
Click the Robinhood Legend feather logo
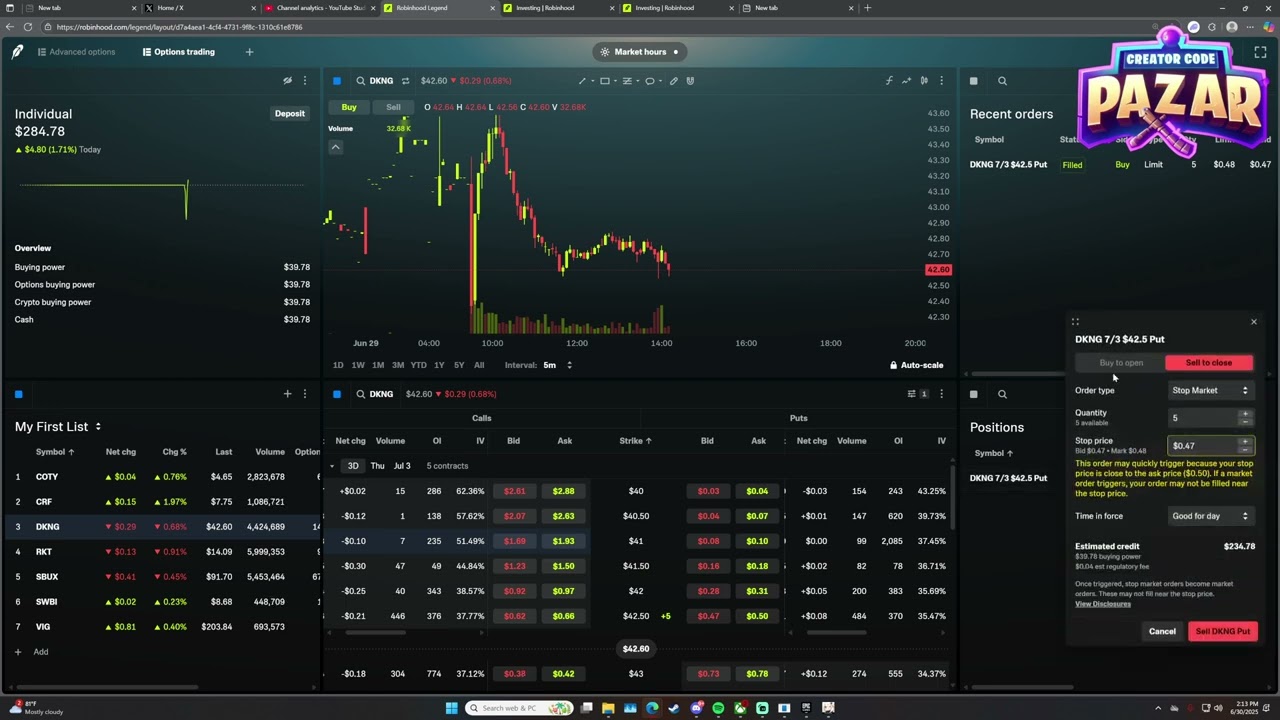[x=17, y=52]
